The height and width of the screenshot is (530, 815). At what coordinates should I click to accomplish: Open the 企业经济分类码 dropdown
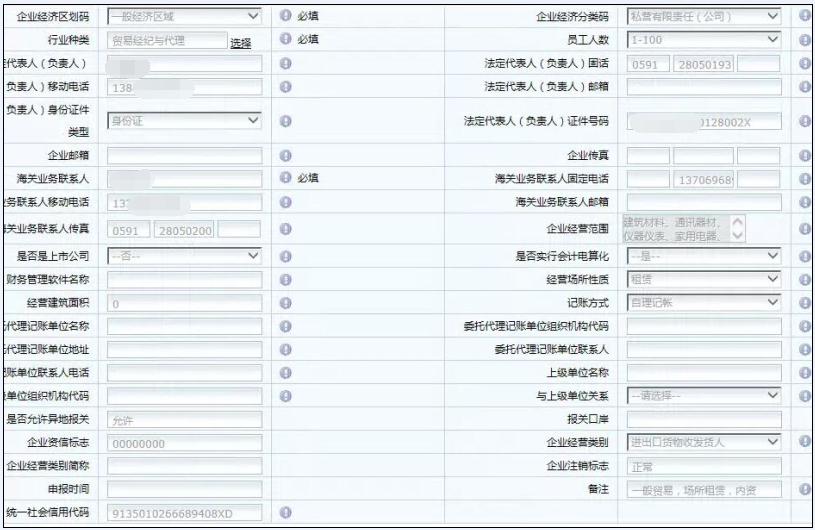tap(703, 17)
